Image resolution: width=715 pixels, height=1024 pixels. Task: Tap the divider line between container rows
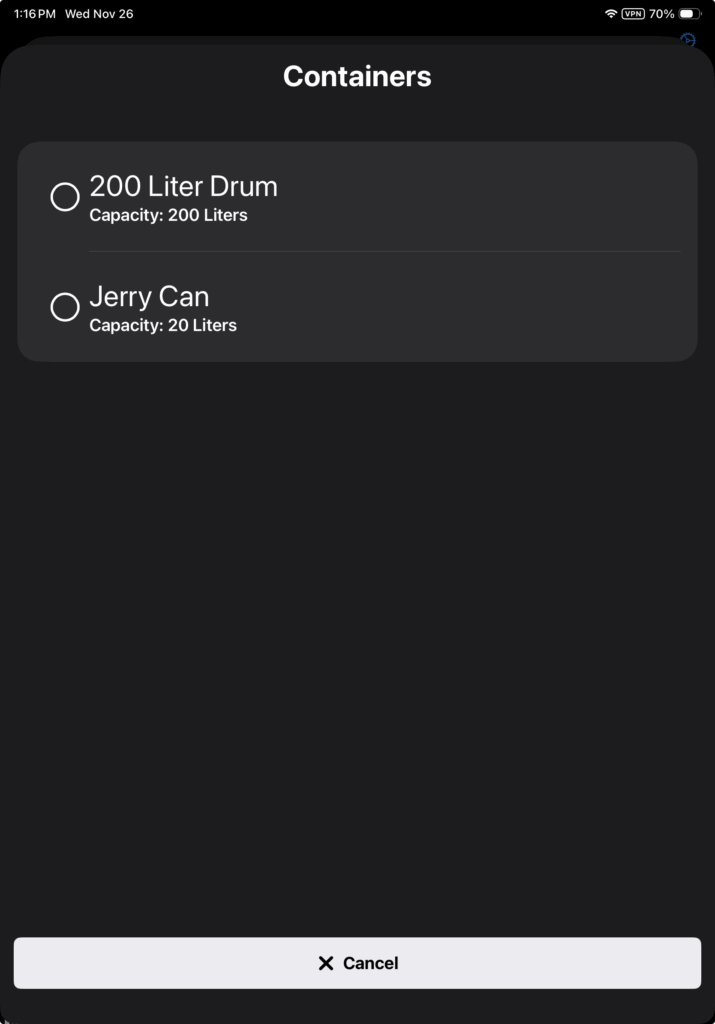pos(384,251)
